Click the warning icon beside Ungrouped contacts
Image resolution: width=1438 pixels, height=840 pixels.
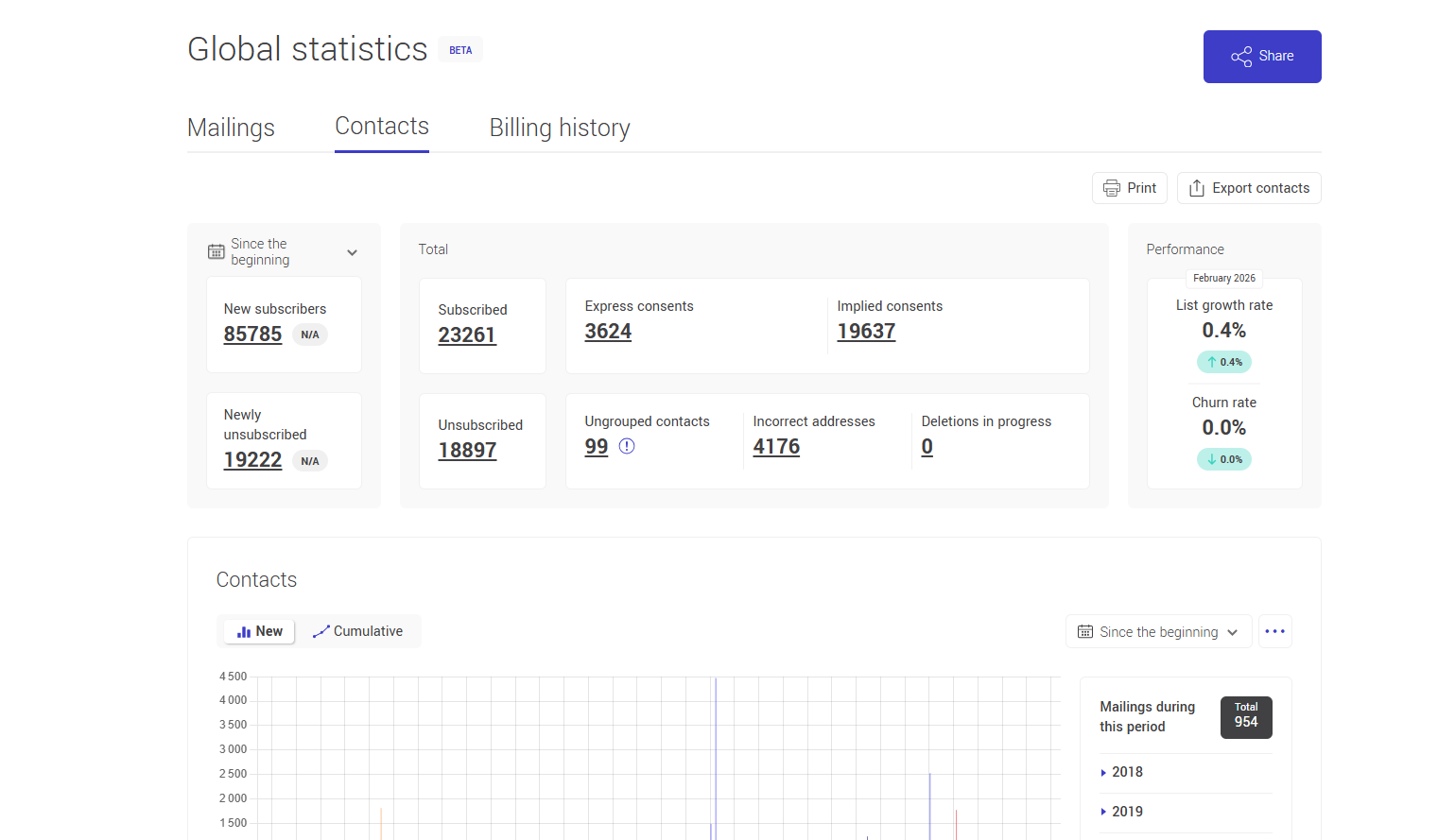(x=626, y=445)
